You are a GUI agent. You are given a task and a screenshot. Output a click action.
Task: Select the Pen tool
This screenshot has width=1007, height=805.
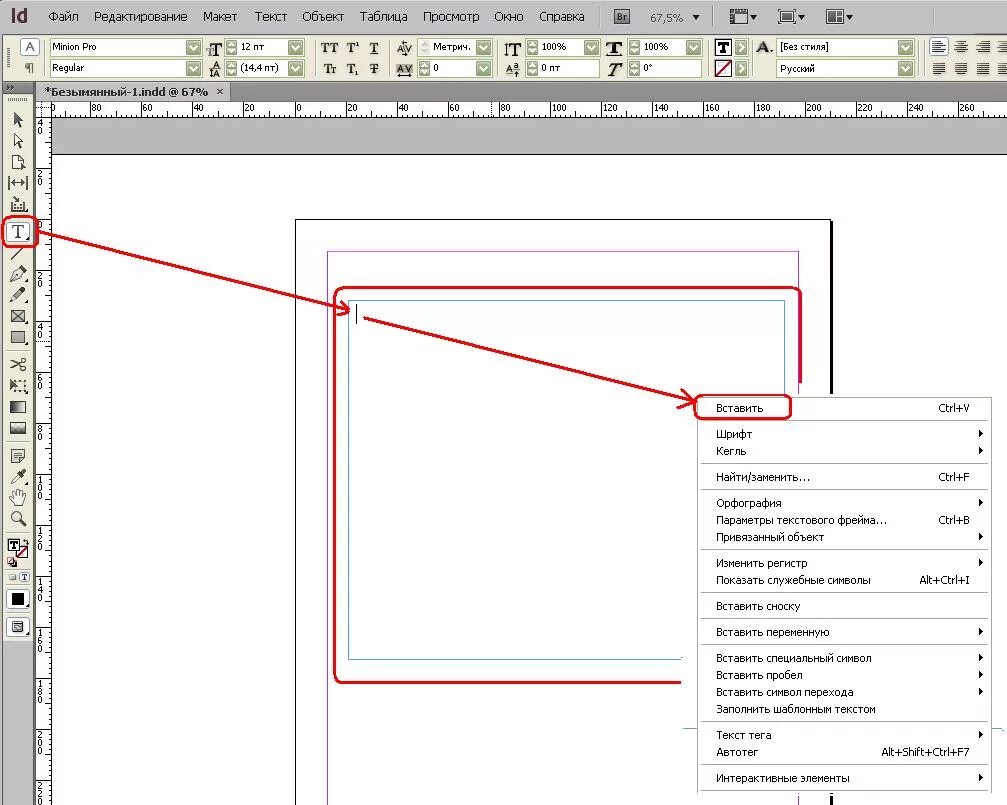coord(18,274)
